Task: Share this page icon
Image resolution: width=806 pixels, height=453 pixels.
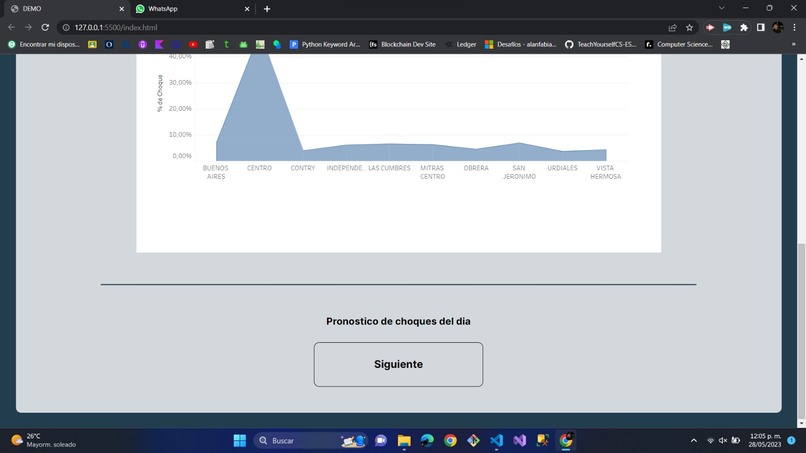Action: pos(672,27)
